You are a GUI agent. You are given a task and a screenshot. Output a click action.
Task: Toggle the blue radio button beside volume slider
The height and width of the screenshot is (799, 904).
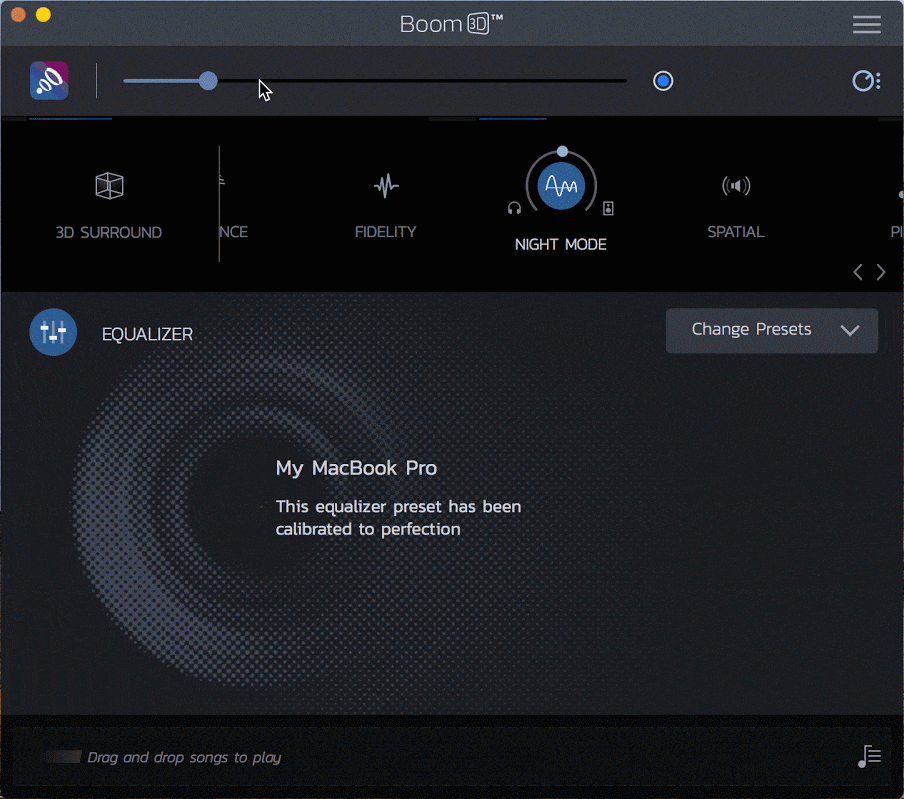(x=662, y=80)
